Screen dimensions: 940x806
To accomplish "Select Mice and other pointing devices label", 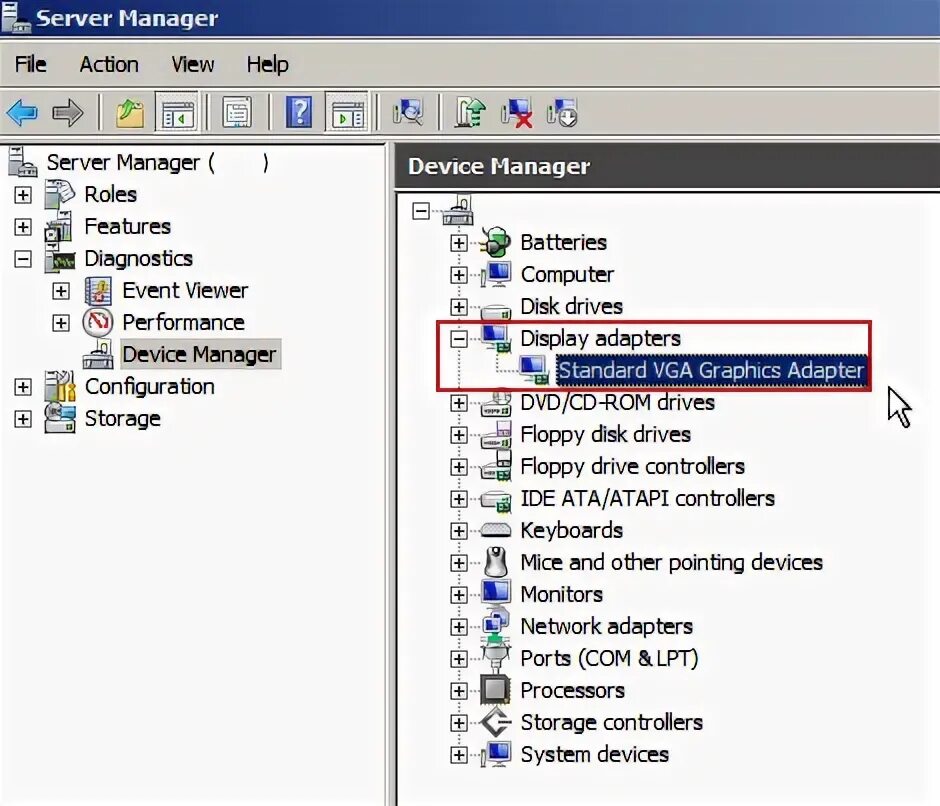I will coord(671,563).
